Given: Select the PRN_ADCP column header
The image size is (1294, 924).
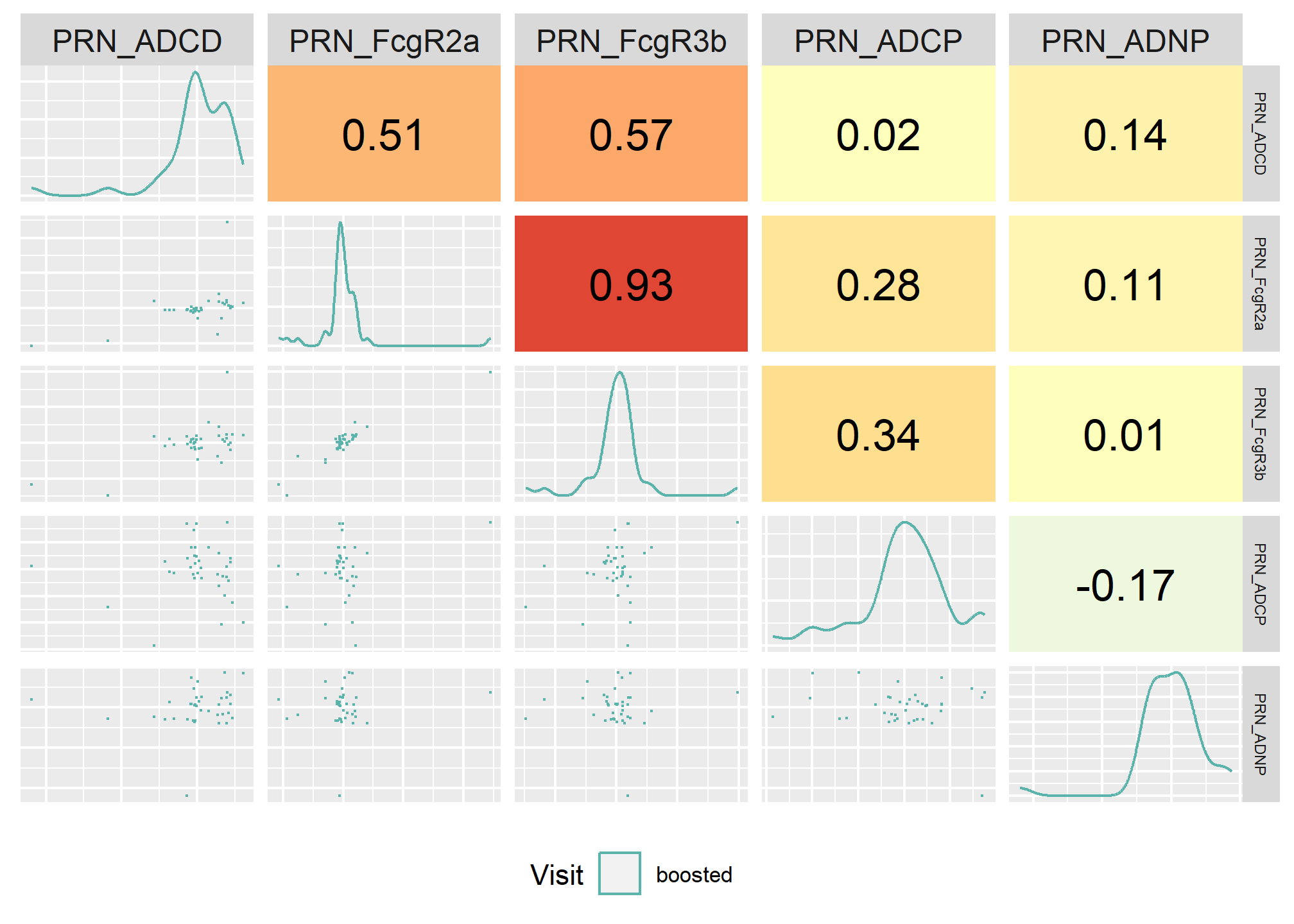Looking at the screenshot, I should click(878, 40).
